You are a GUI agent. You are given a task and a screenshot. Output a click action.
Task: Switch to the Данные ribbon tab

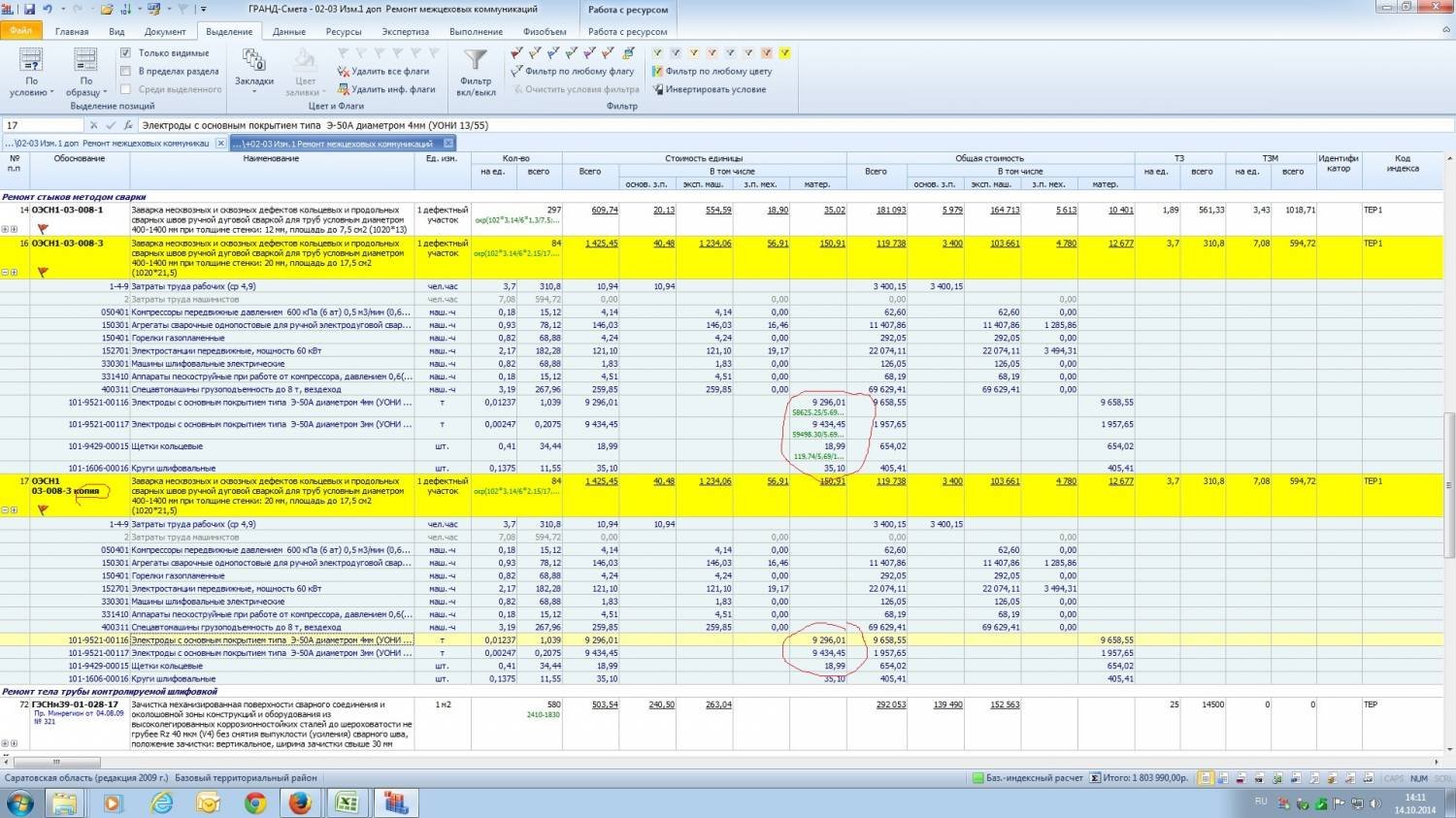[288, 31]
